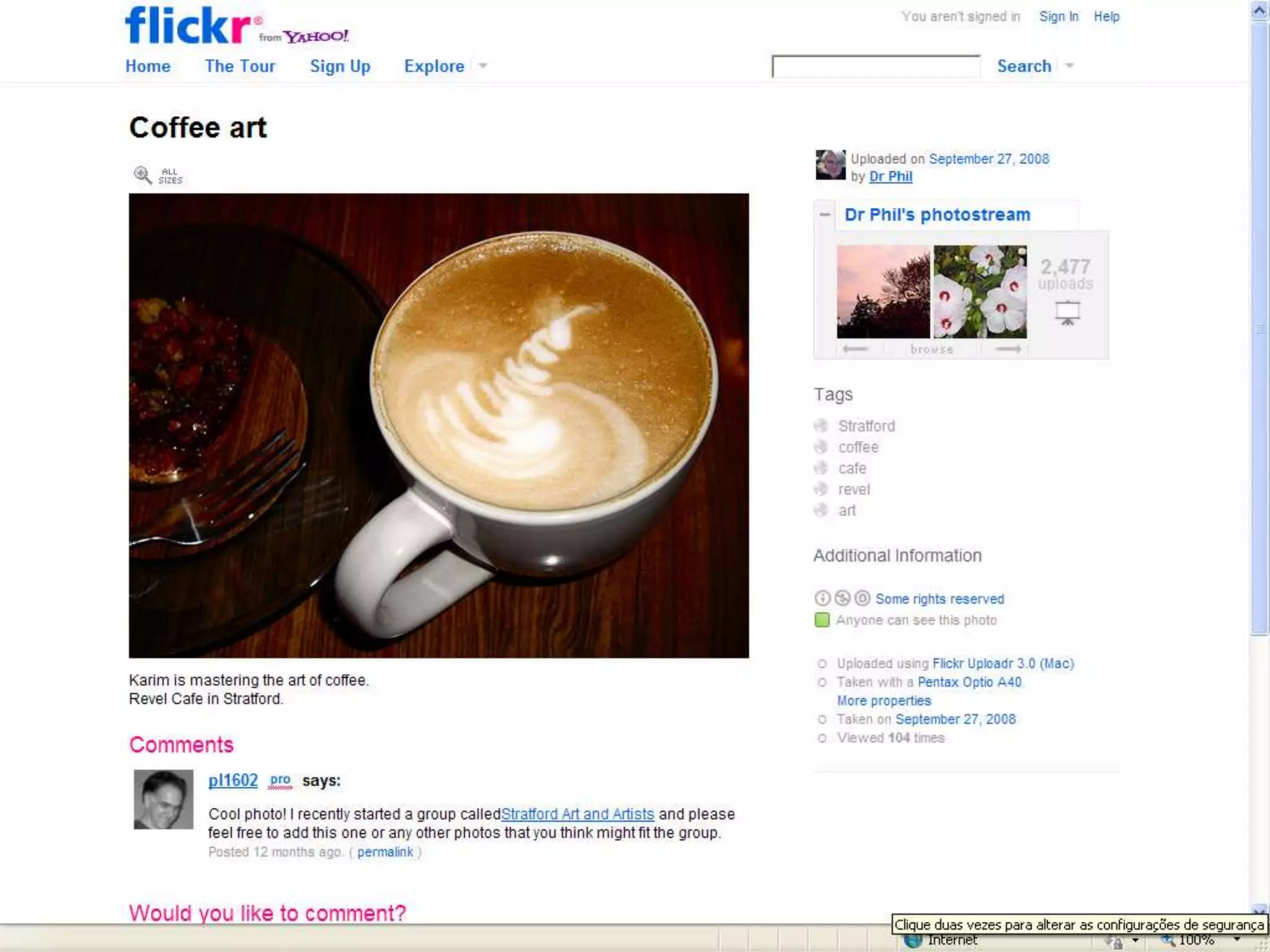Click the vertical scrollbar thumb

1259,328
